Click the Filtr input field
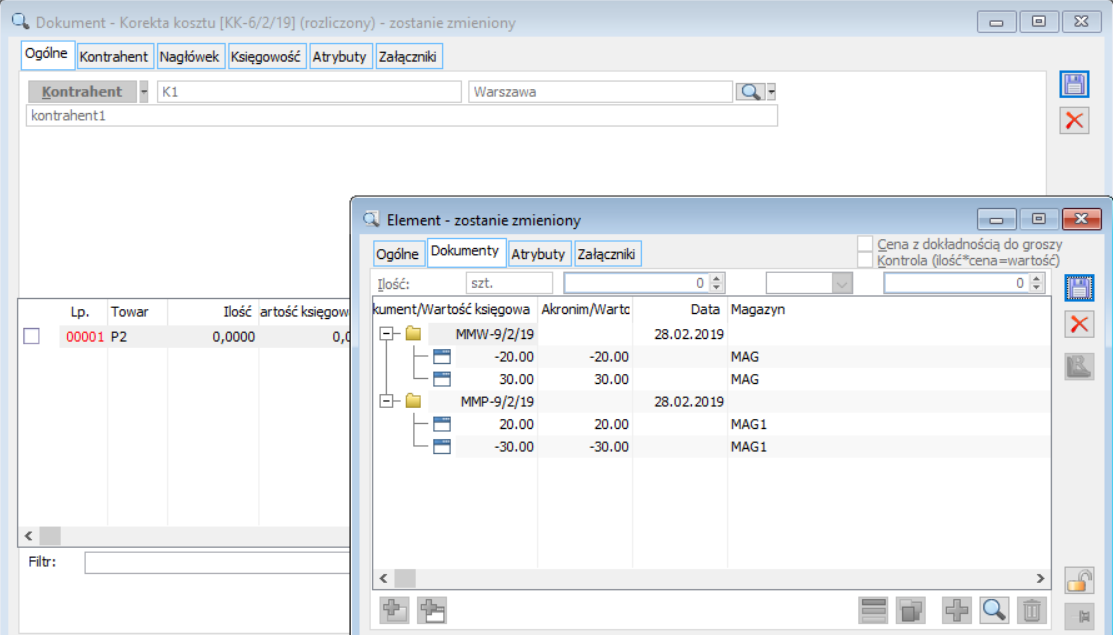 (x=217, y=563)
